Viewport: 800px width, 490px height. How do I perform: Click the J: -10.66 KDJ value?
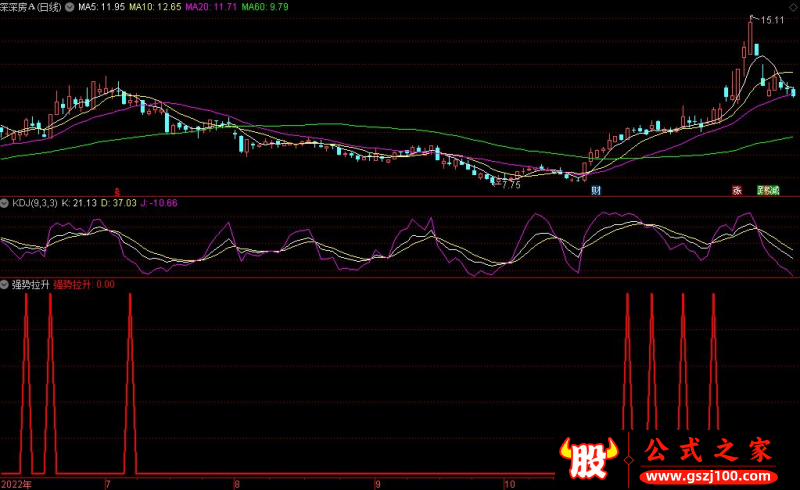point(157,203)
